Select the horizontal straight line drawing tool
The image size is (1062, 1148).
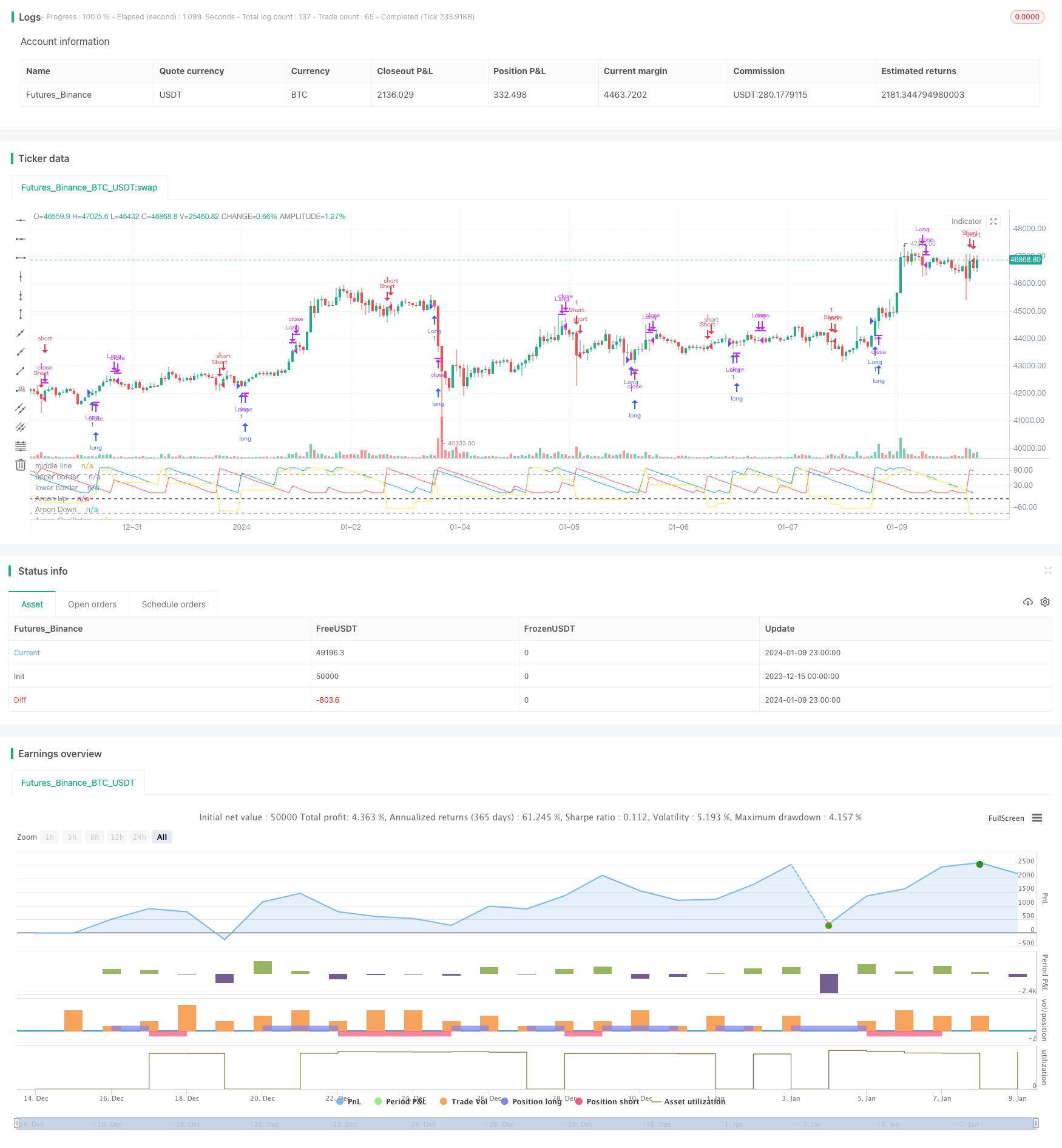click(x=21, y=220)
